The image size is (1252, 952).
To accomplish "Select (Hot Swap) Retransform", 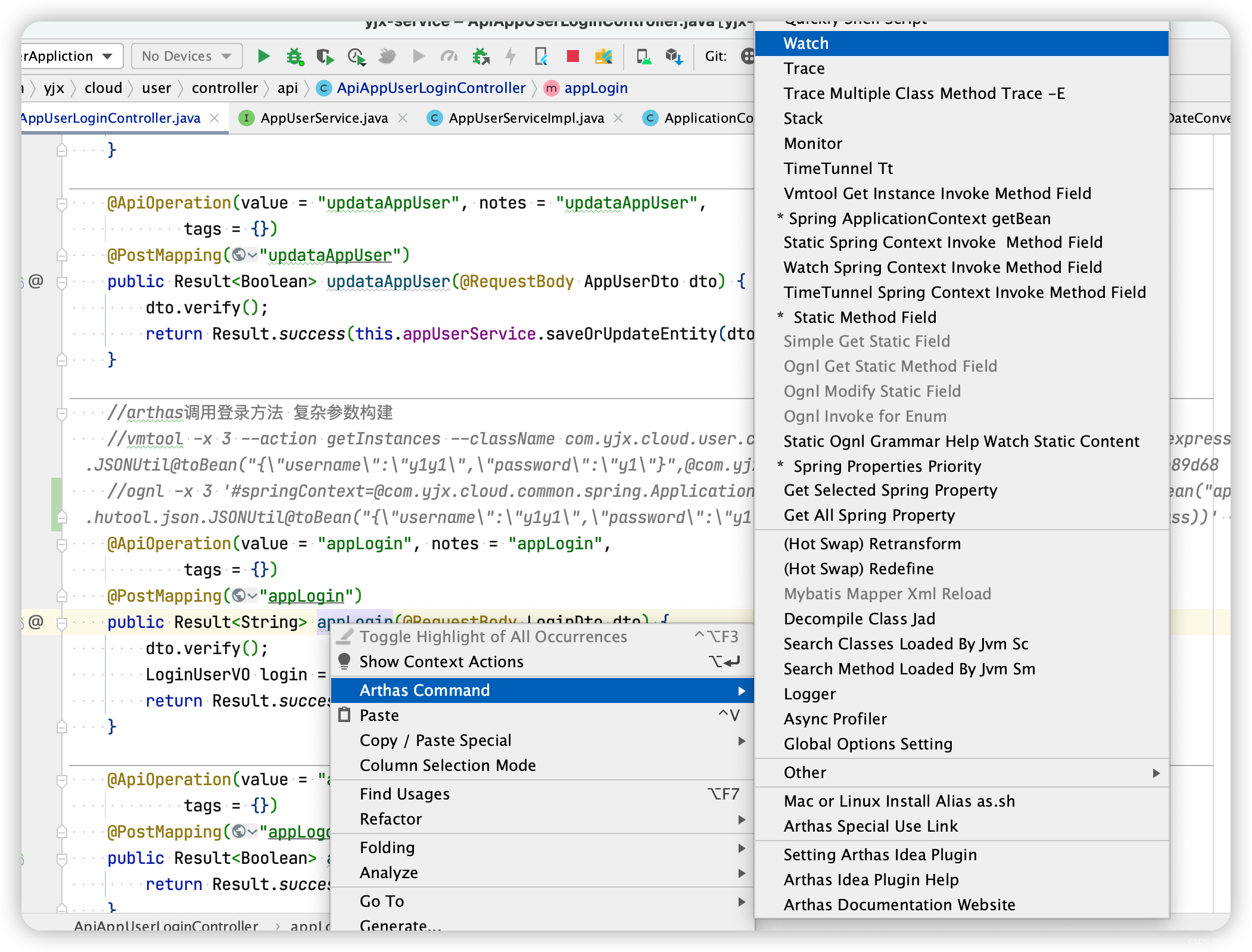I will (x=961, y=544).
